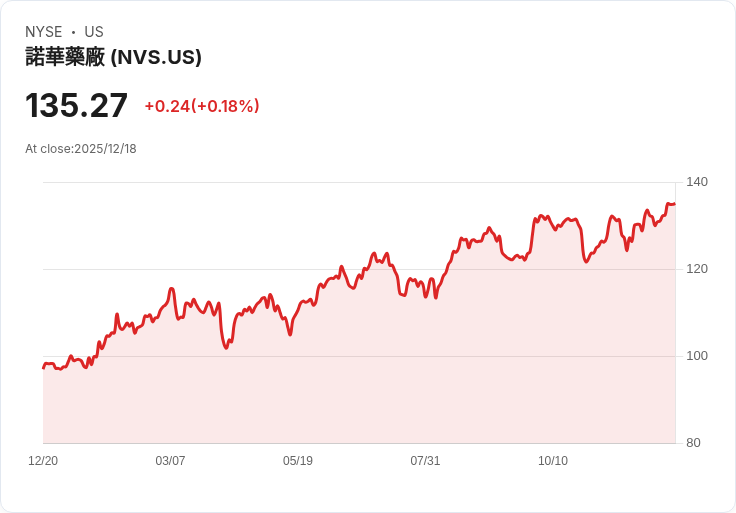This screenshot has width=736, height=513.
Task: Click the 140 horizontal gridline
Action: pyautogui.click(x=360, y=182)
